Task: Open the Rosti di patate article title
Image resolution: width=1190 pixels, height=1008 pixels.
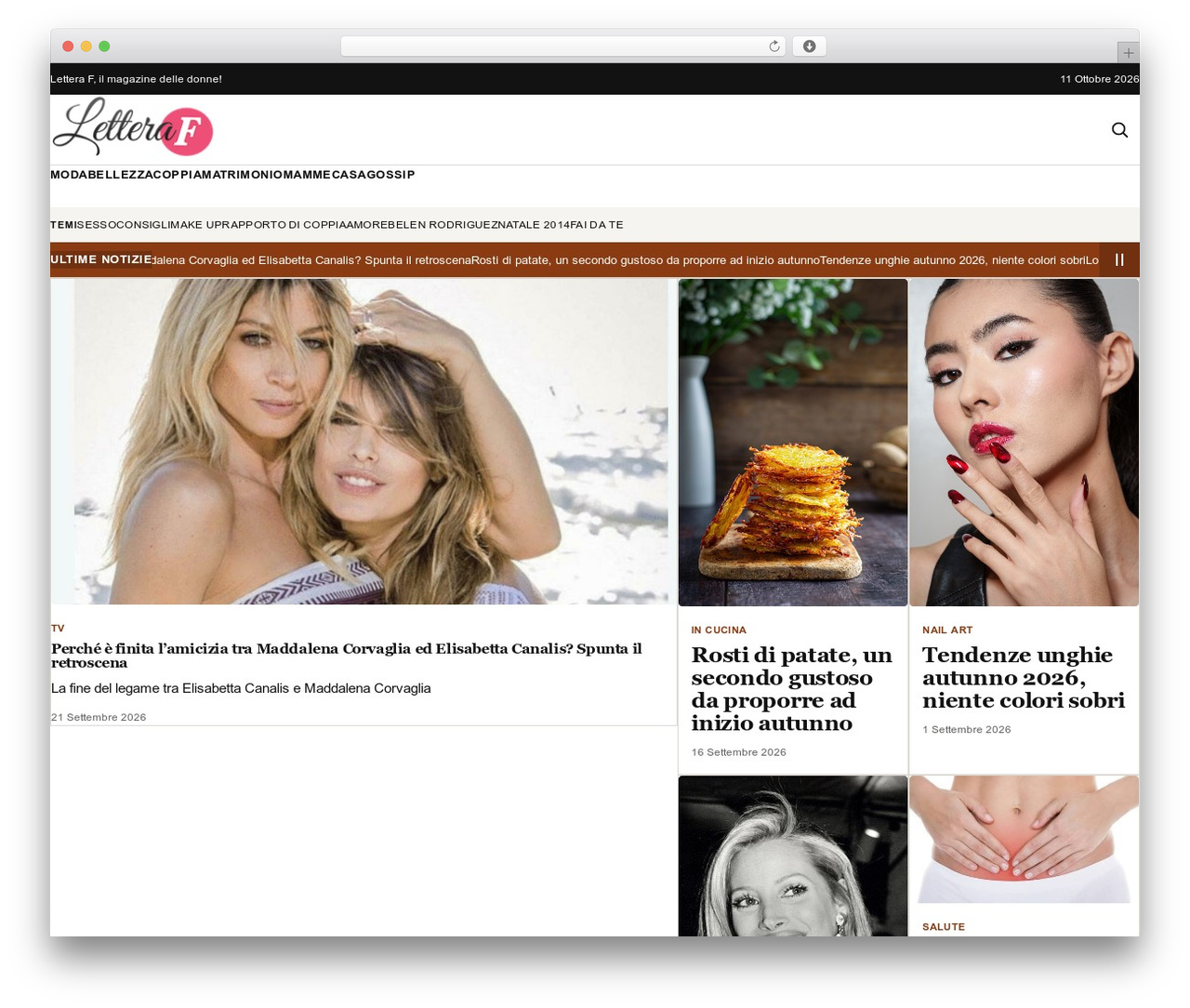Action: [x=791, y=689]
